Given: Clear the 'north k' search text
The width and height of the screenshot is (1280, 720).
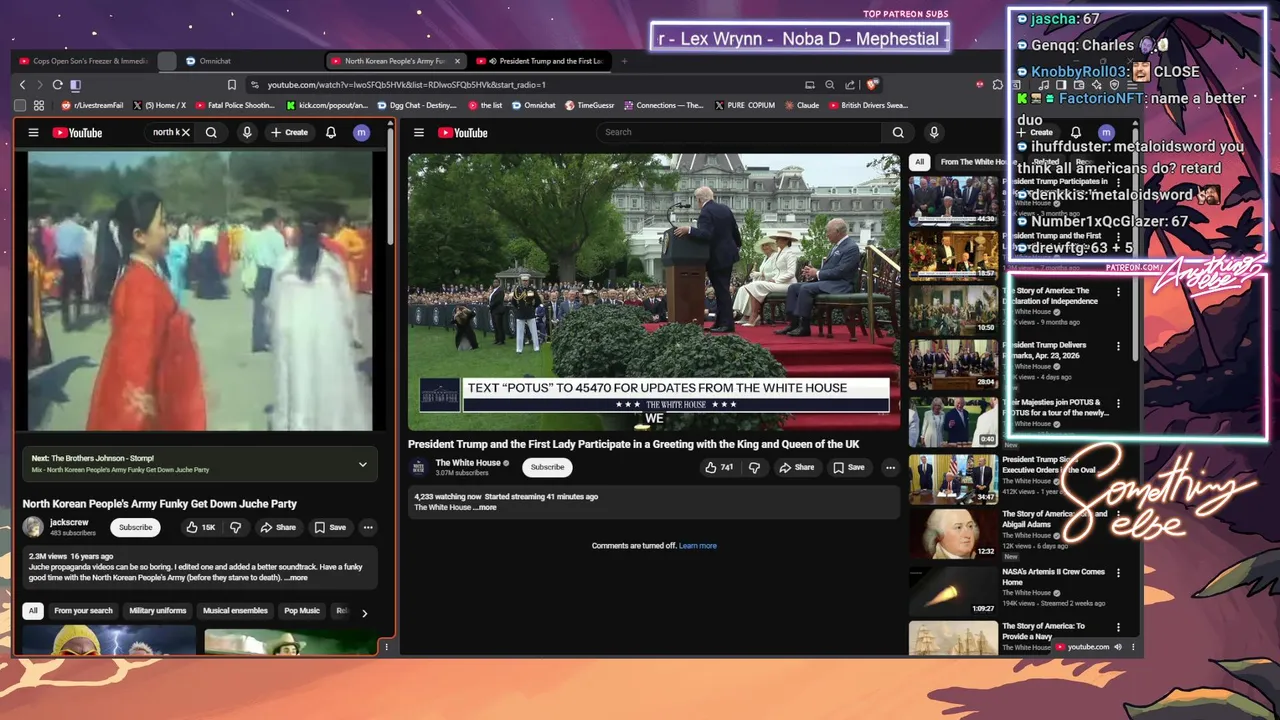Looking at the screenshot, I should click(185, 132).
